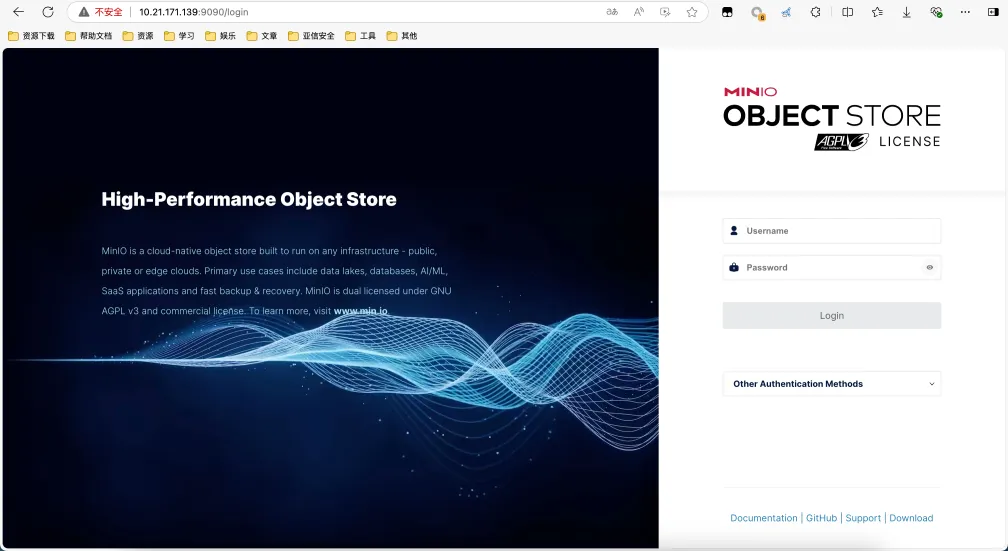
Task: Click the media icon left of the favorites star
Action: (x=665, y=12)
